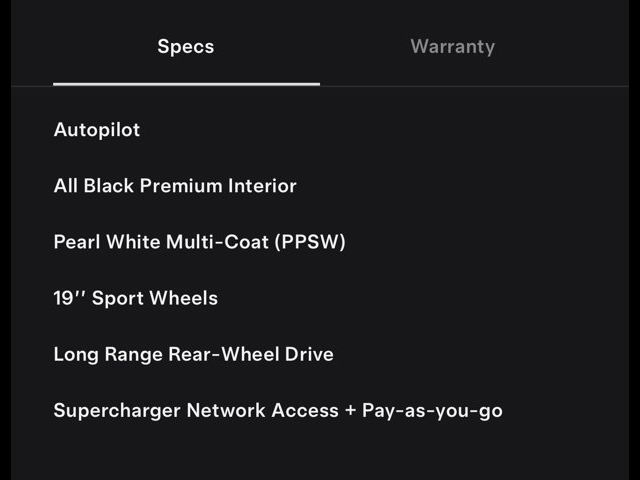Switch to the Warranty tab
The height and width of the screenshot is (480, 640).
click(x=452, y=47)
